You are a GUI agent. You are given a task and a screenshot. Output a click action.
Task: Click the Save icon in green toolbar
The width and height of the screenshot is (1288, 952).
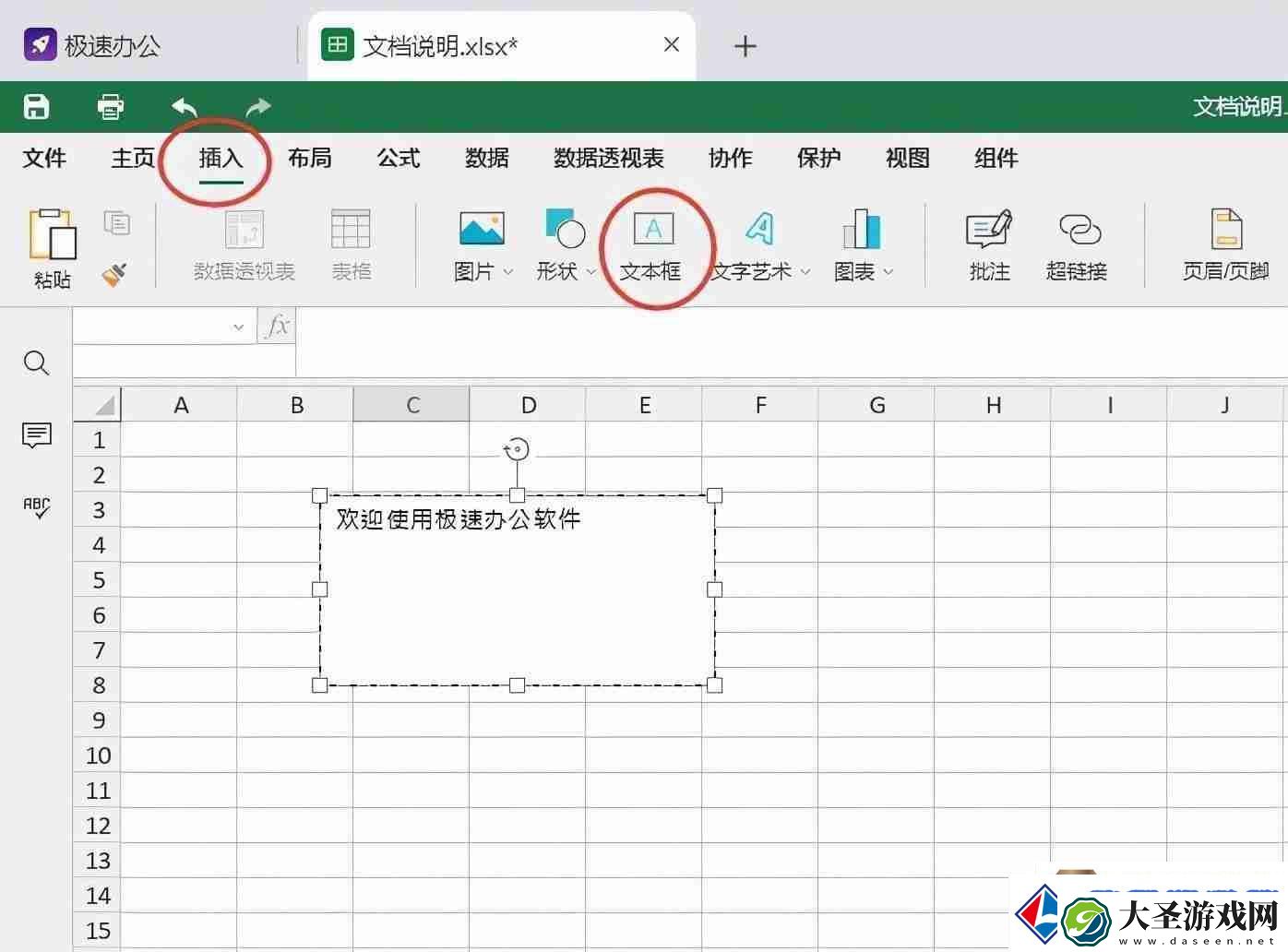tap(36, 107)
